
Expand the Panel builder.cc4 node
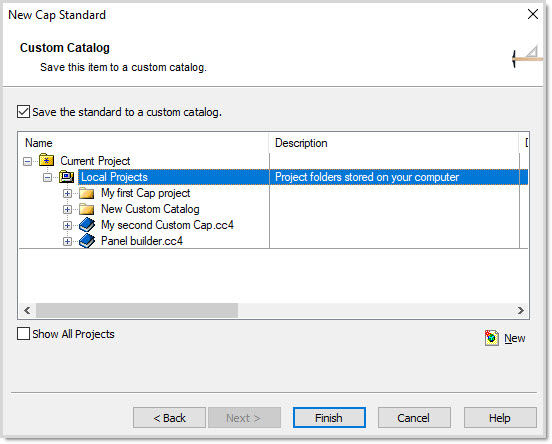67,242
